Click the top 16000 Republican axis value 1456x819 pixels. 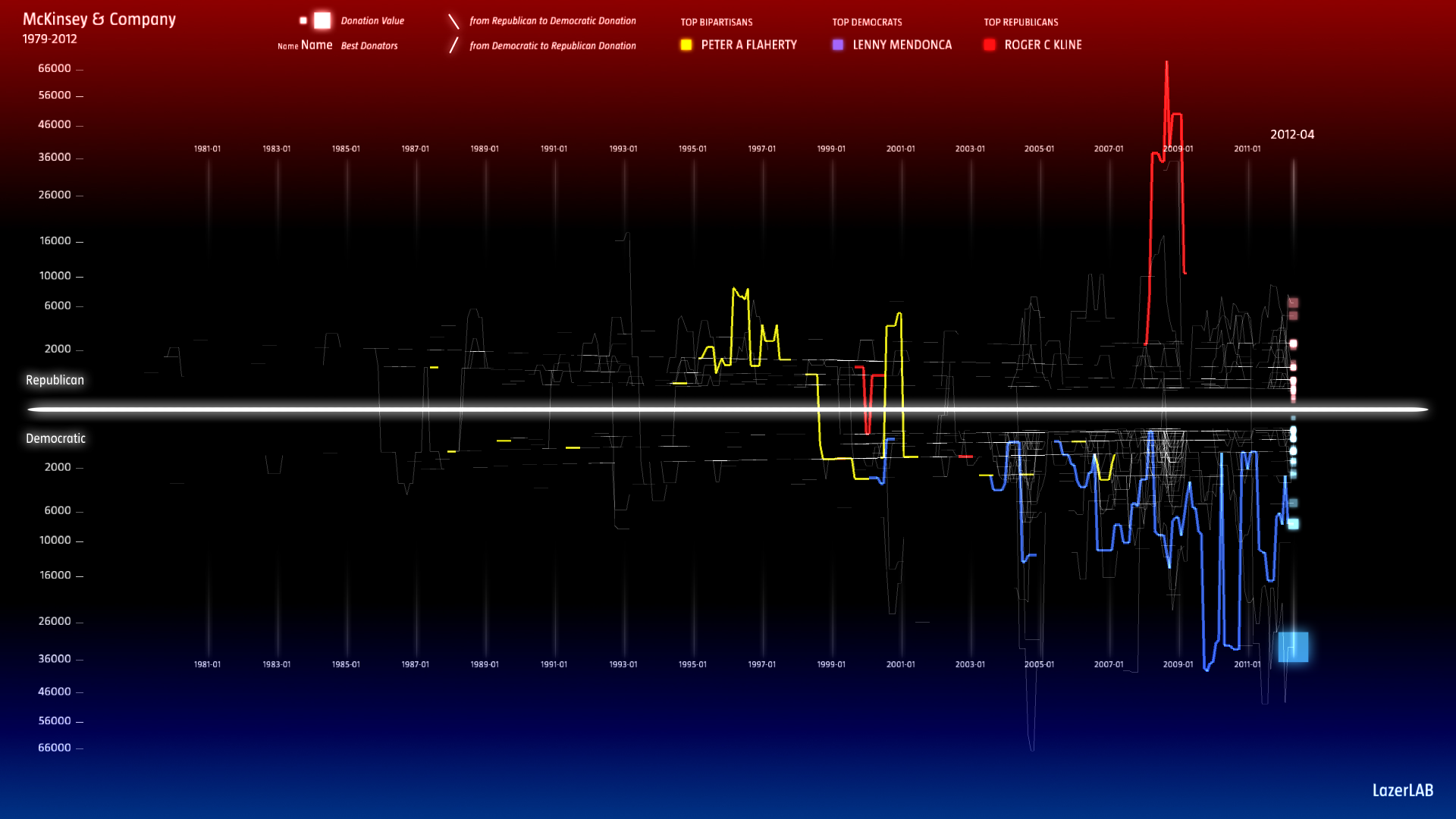tap(55, 241)
